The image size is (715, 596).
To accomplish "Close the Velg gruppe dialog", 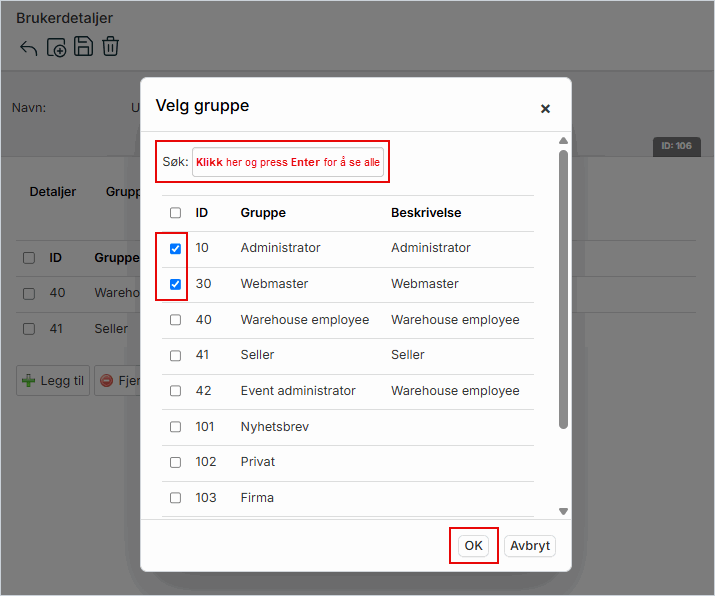I will click(x=545, y=109).
